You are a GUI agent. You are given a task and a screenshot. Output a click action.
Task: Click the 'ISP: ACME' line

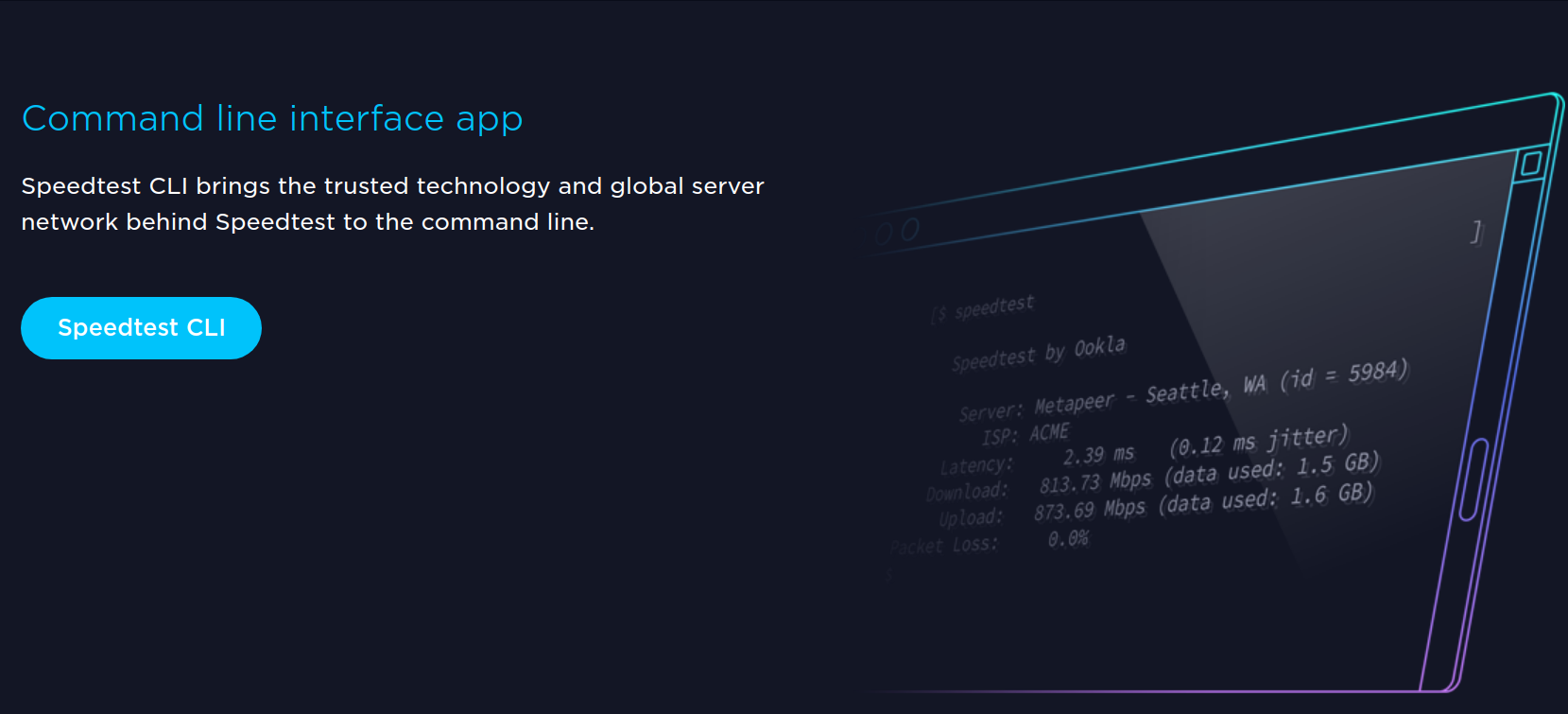tap(1025, 435)
